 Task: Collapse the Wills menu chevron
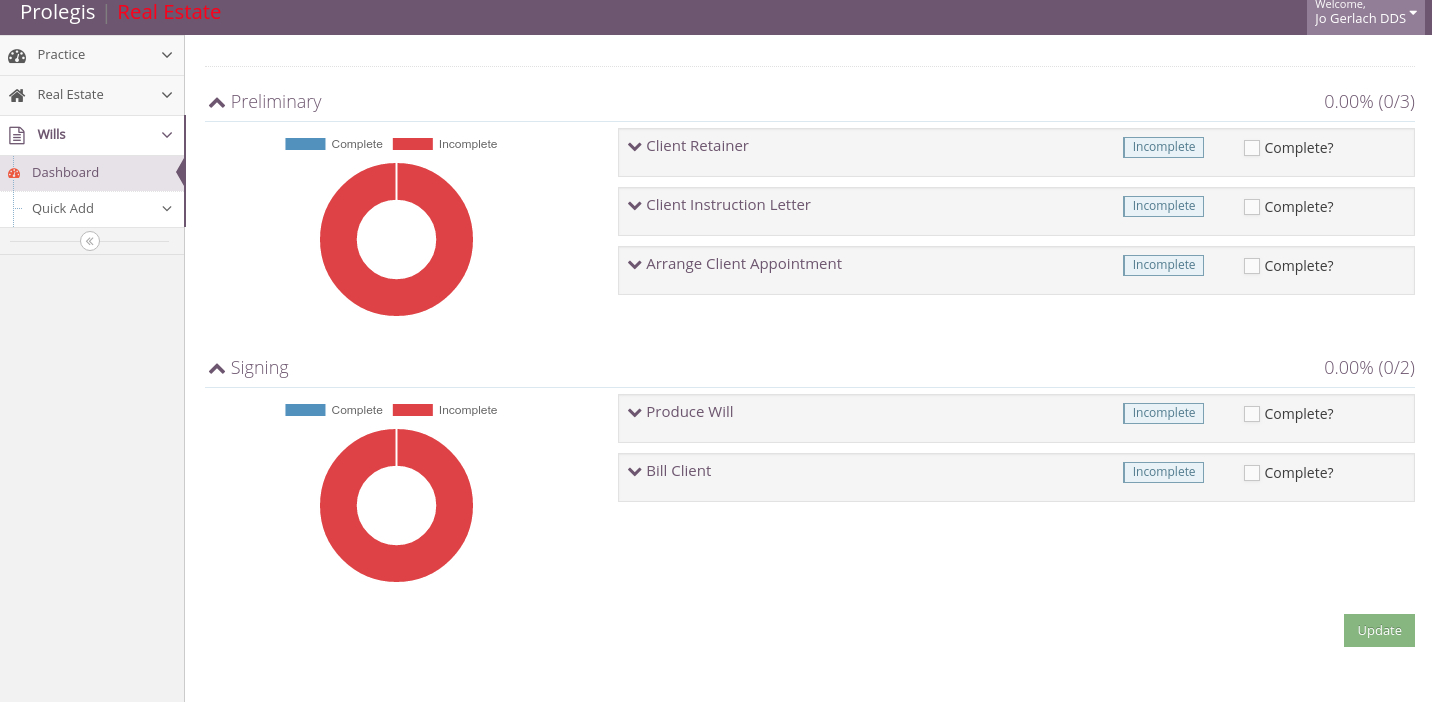pyautogui.click(x=167, y=135)
